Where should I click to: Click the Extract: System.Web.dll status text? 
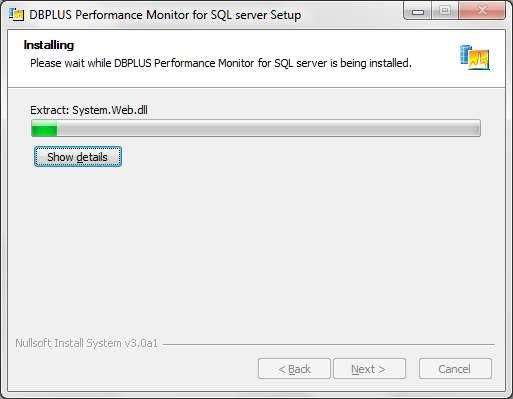[x=89, y=110]
